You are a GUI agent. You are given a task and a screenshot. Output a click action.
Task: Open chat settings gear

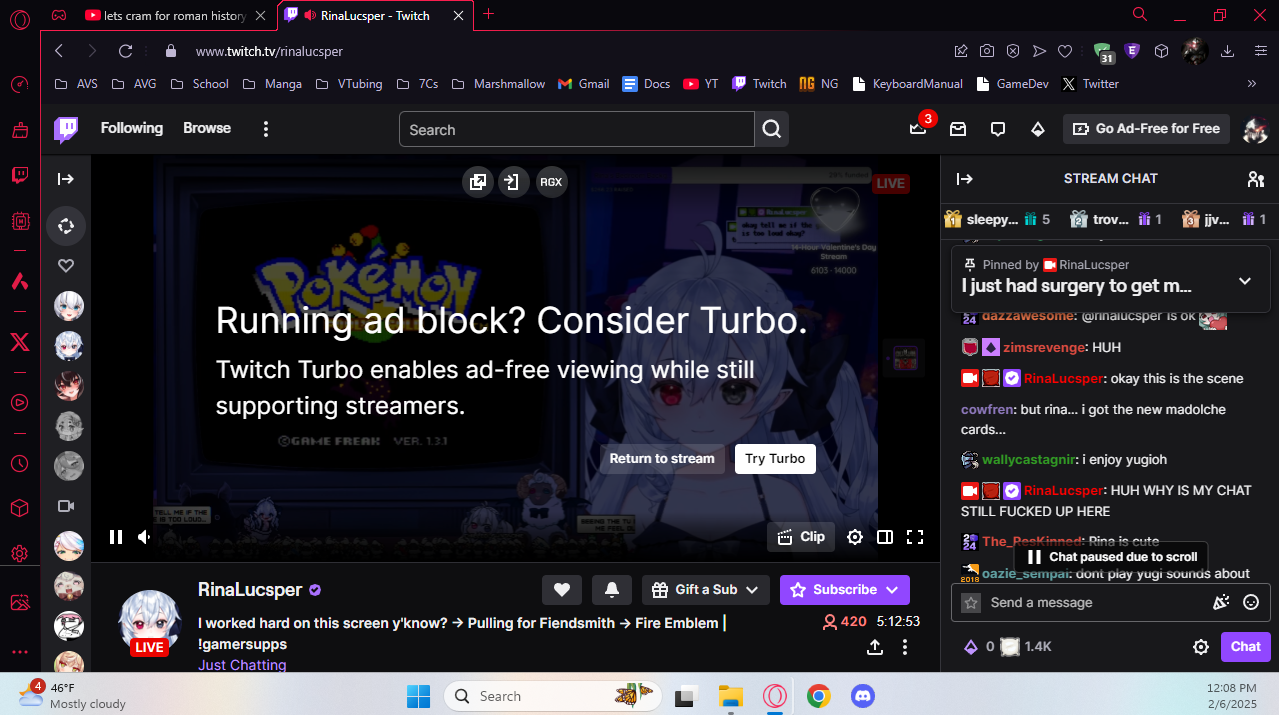click(1200, 647)
